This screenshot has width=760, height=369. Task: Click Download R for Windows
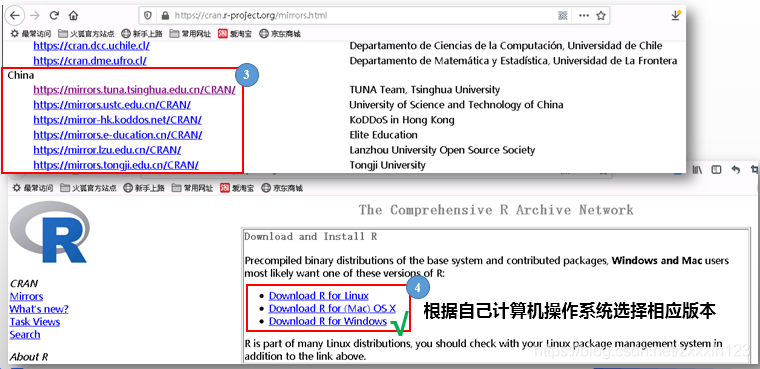pos(328,321)
